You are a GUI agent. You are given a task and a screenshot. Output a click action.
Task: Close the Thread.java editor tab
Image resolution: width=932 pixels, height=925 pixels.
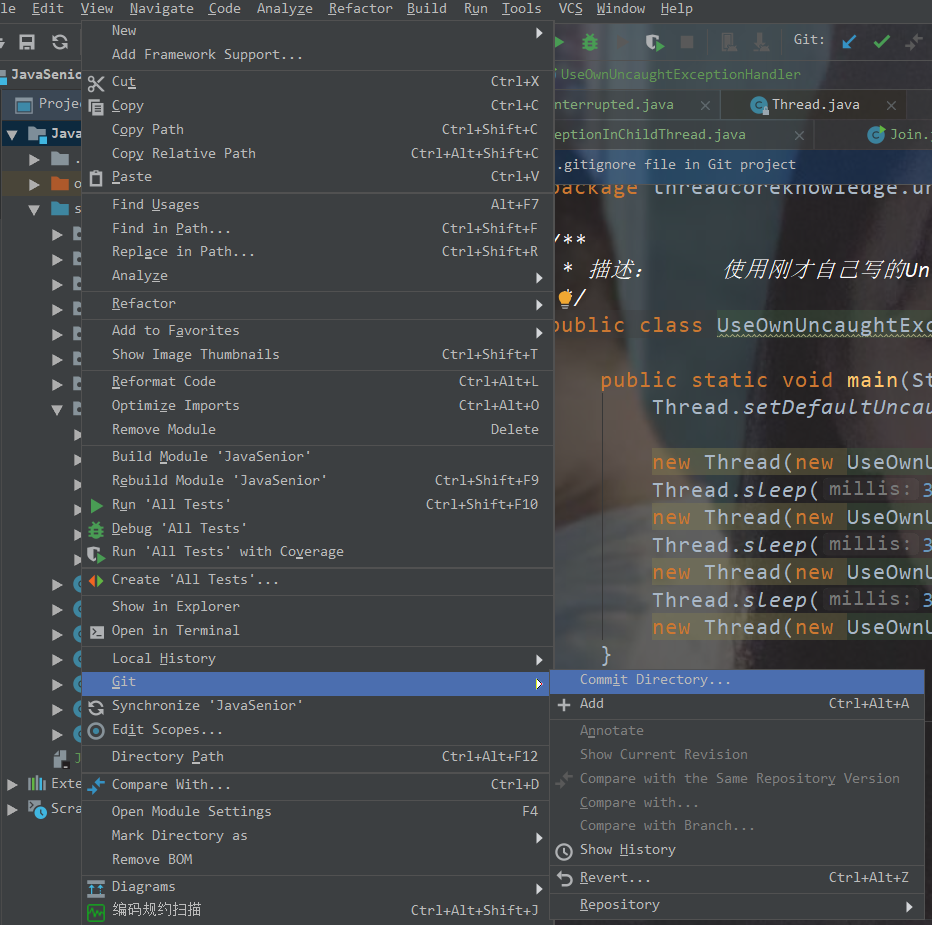coord(892,105)
